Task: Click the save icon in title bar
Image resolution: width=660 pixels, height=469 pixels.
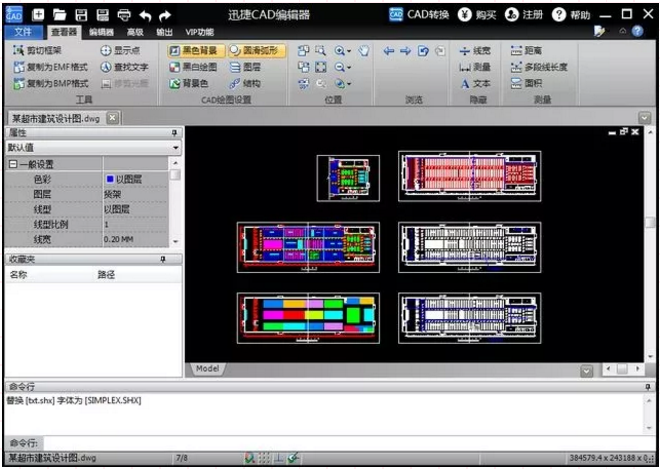Action: click(x=81, y=15)
